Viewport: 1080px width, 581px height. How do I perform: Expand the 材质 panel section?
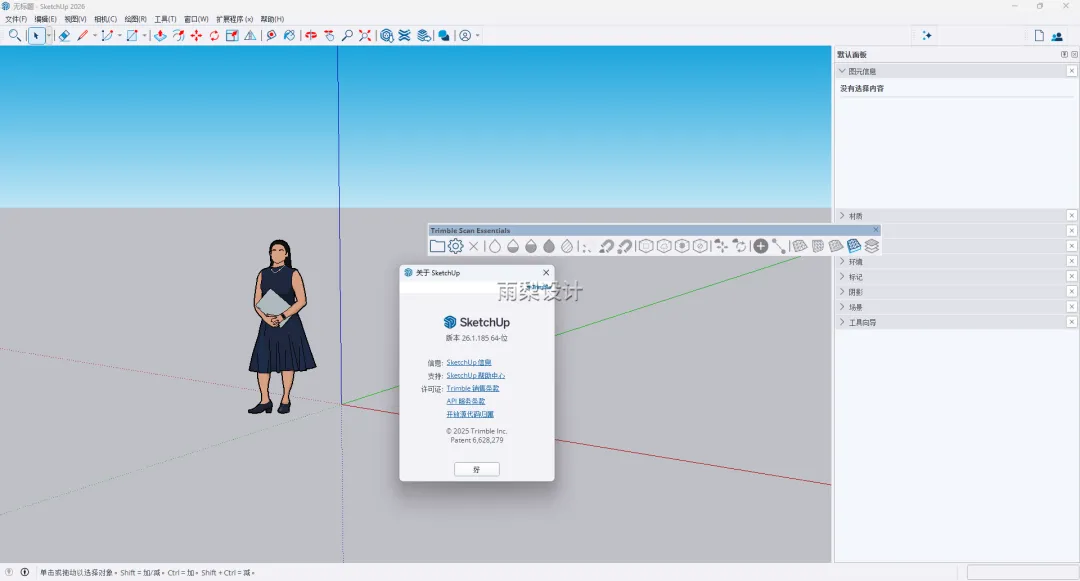tap(842, 216)
